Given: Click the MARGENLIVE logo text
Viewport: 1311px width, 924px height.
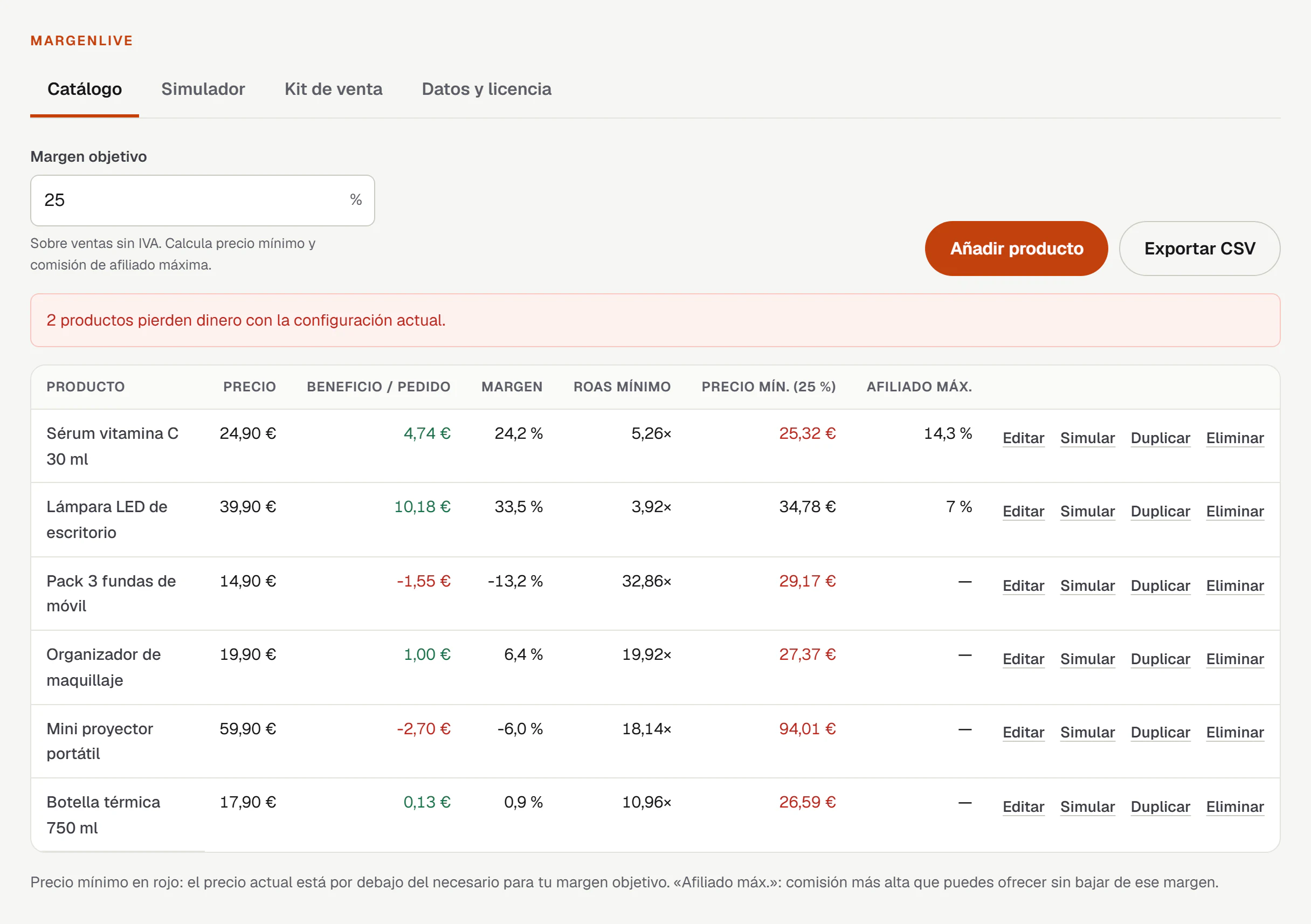Looking at the screenshot, I should [x=81, y=40].
